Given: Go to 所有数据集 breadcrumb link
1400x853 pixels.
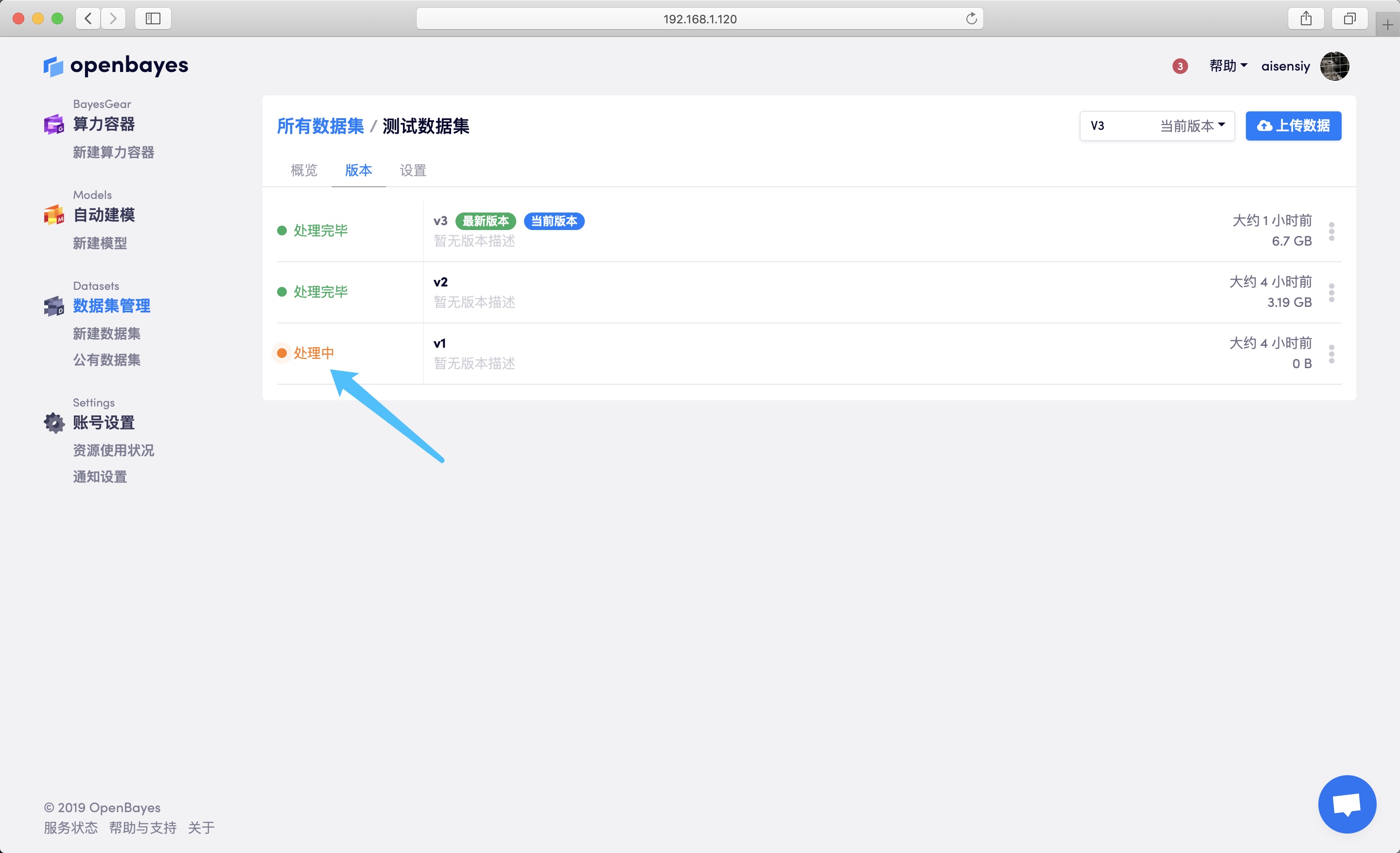Looking at the screenshot, I should coord(320,126).
